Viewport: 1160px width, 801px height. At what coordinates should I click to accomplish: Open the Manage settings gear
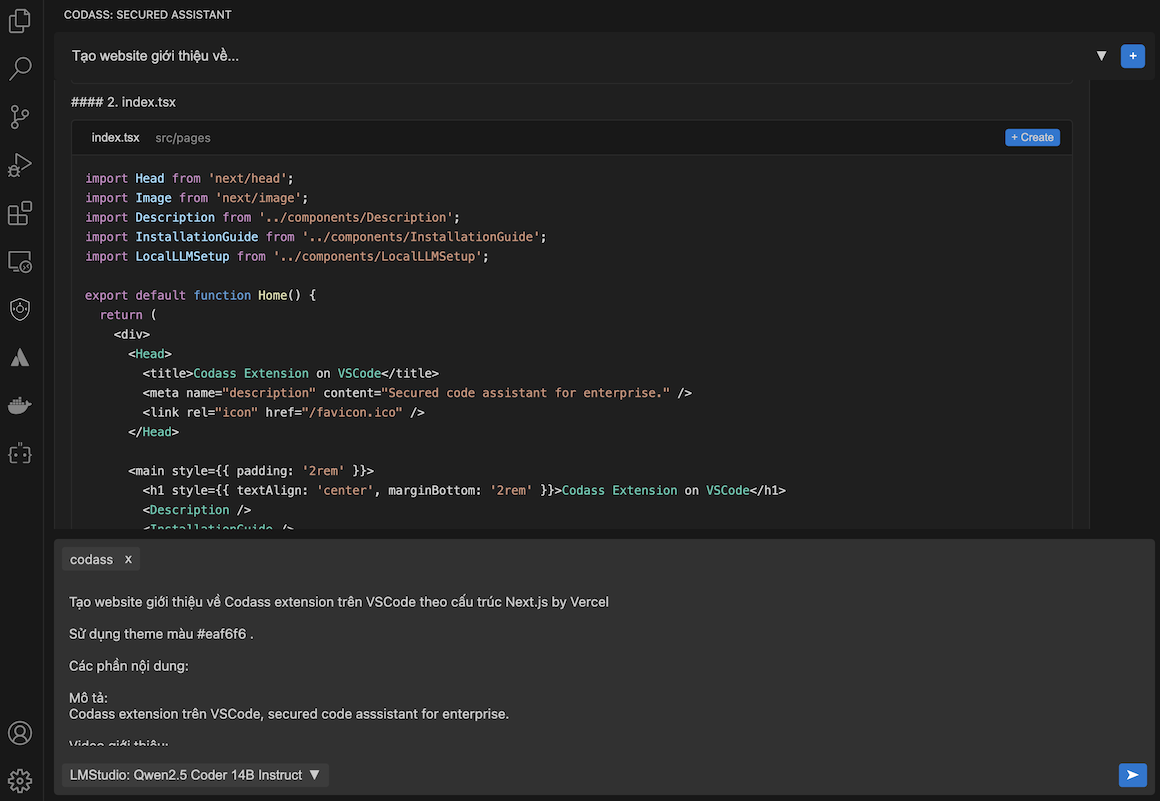pyautogui.click(x=20, y=780)
